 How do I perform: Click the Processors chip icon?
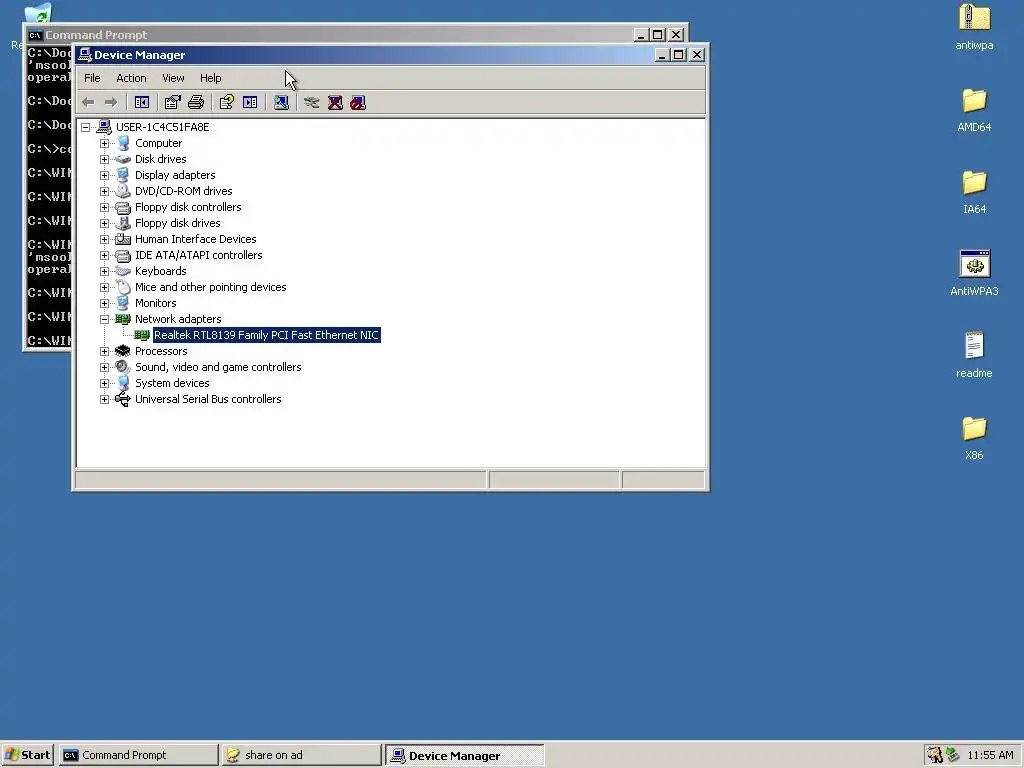(x=123, y=351)
